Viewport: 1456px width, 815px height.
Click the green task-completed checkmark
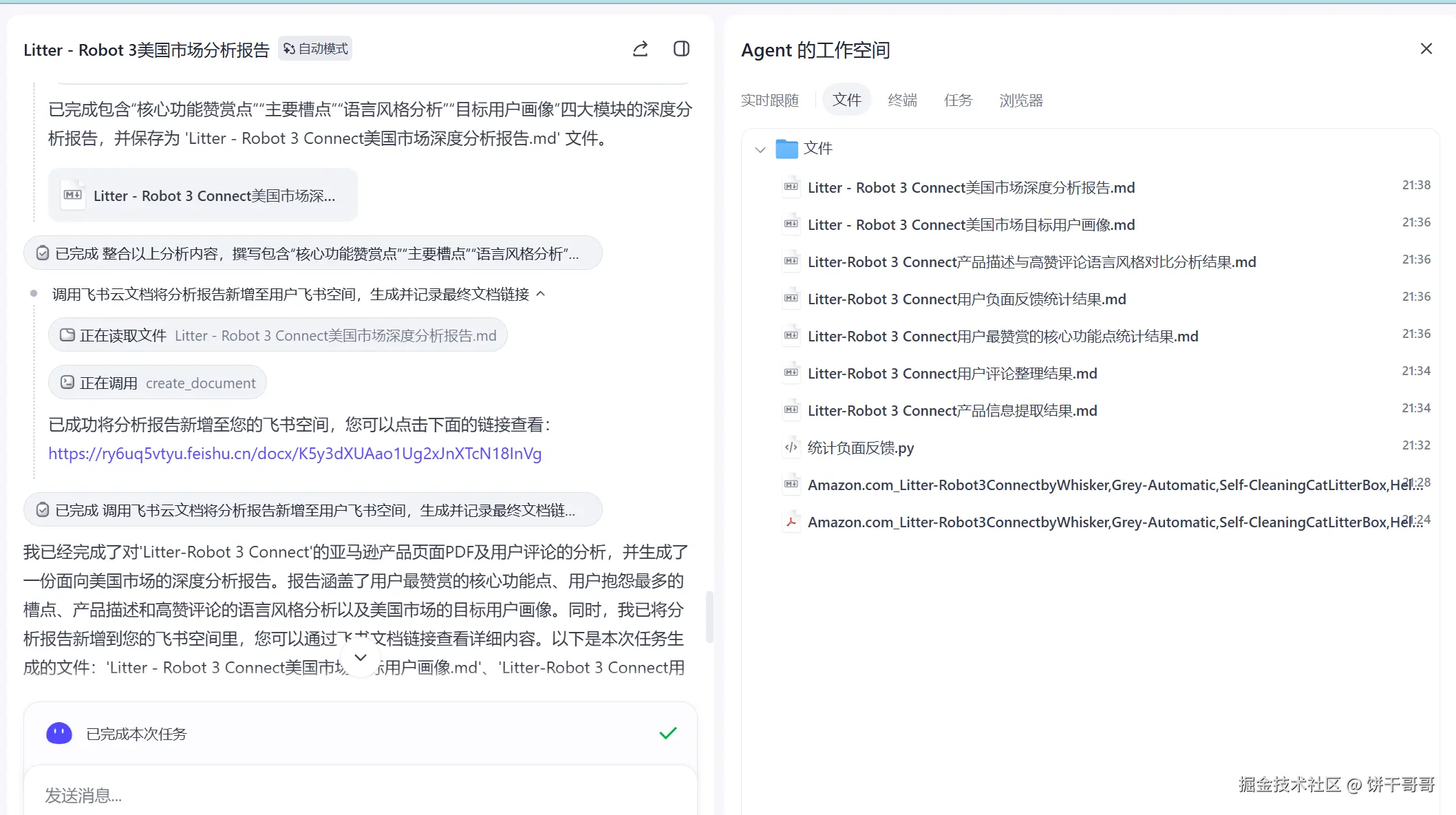point(667,733)
